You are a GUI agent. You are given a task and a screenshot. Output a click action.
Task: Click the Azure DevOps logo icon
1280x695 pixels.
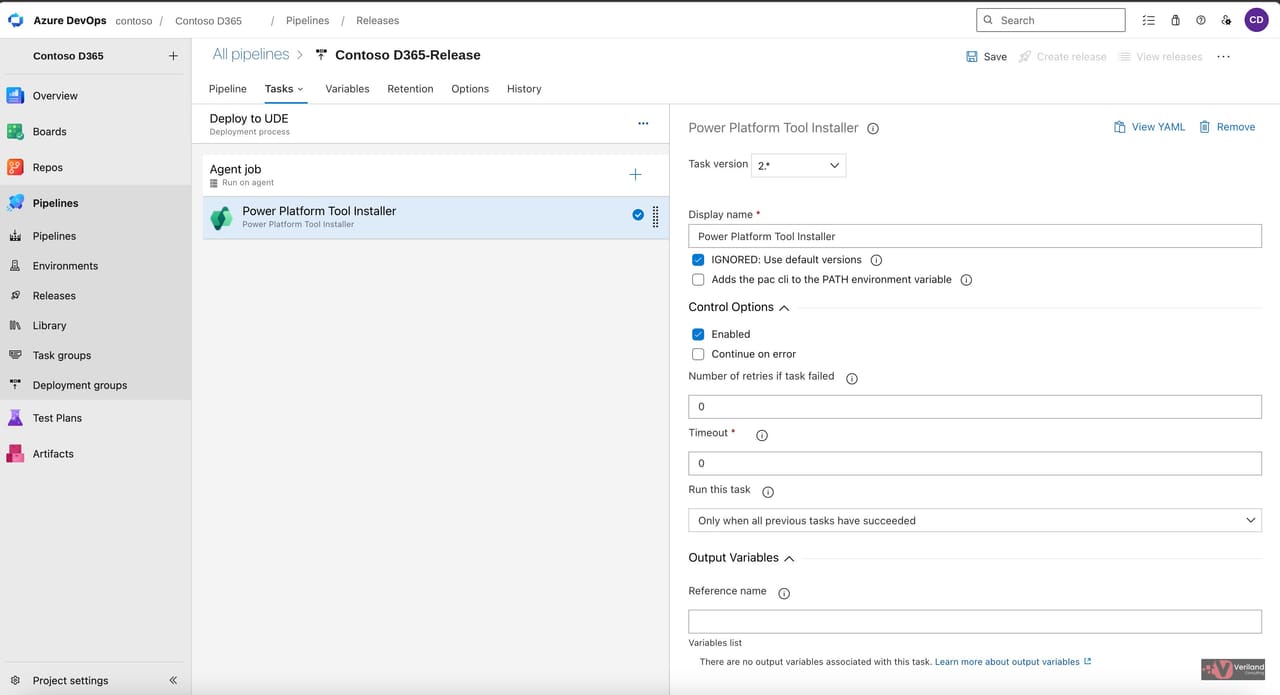(x=16, y=20)
